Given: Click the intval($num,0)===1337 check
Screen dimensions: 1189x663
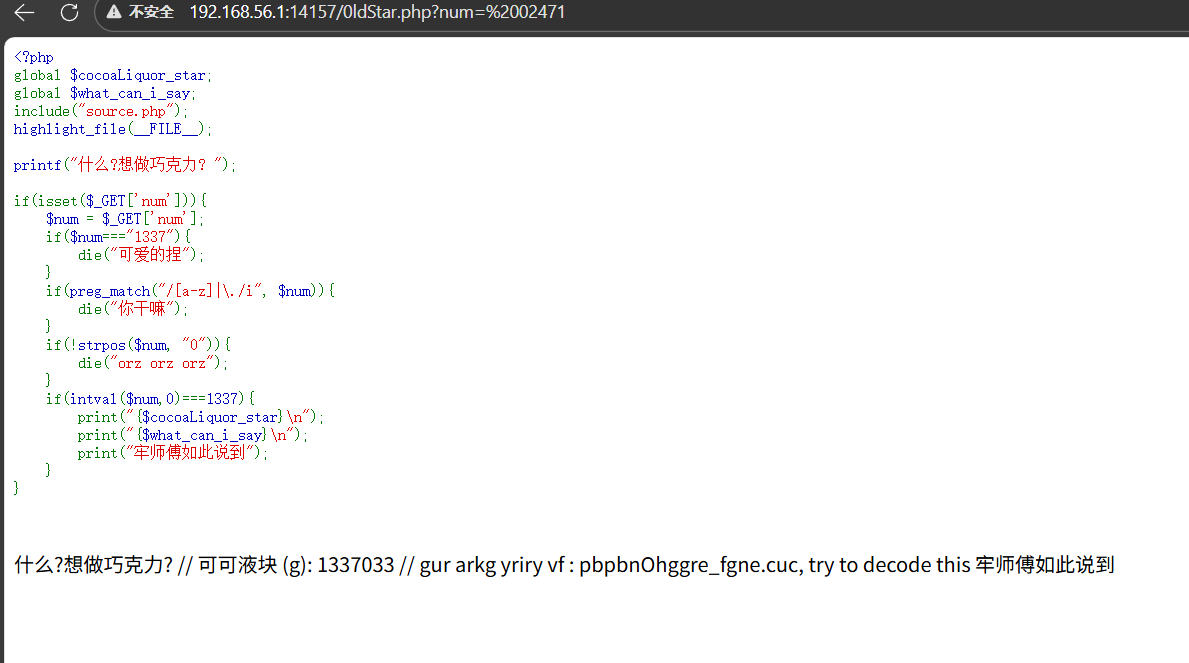Looking at the screenshot, I should tap(150, 398).
